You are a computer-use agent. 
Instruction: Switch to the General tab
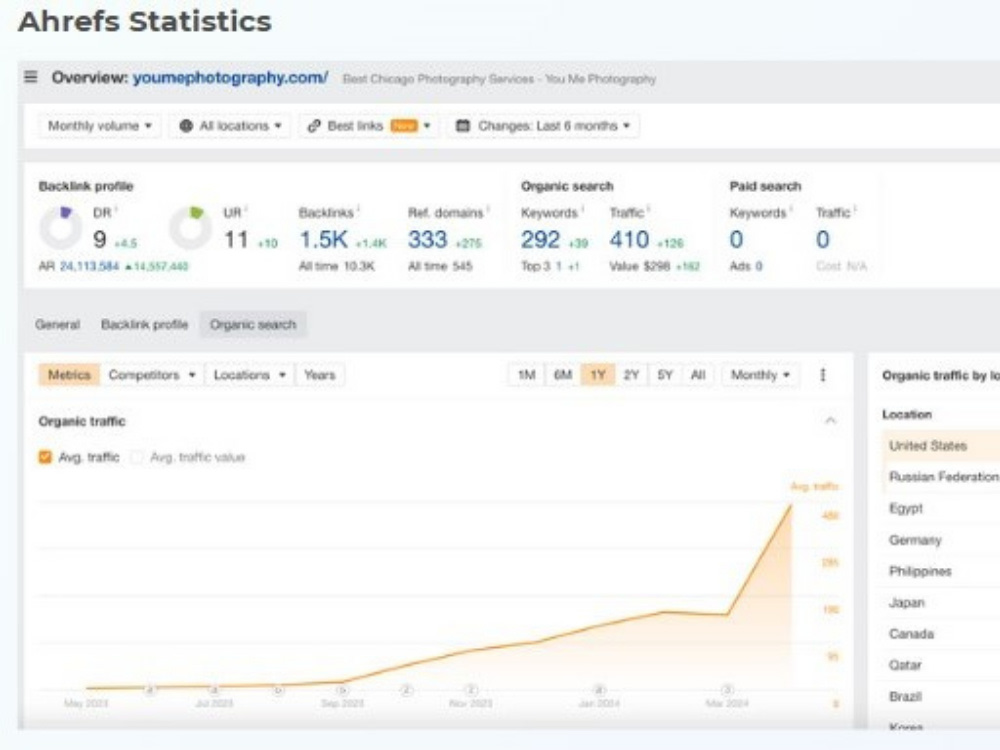pos(57,325)
